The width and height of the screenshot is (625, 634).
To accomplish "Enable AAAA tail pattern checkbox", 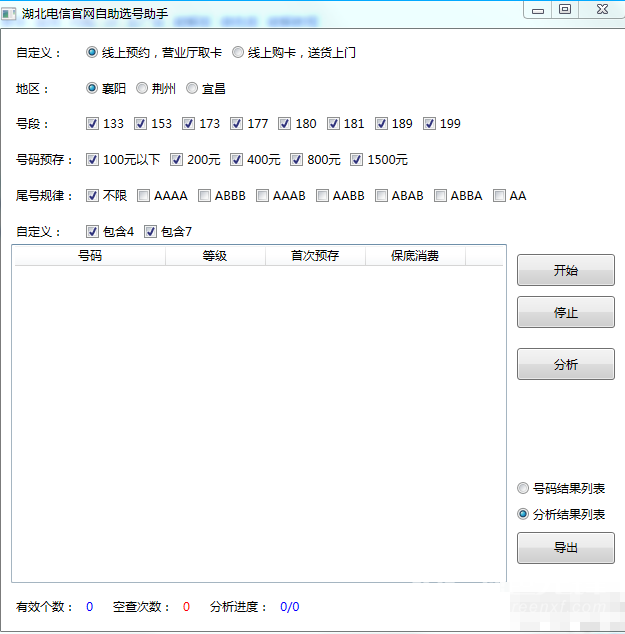I will click(x=143, y=196).
